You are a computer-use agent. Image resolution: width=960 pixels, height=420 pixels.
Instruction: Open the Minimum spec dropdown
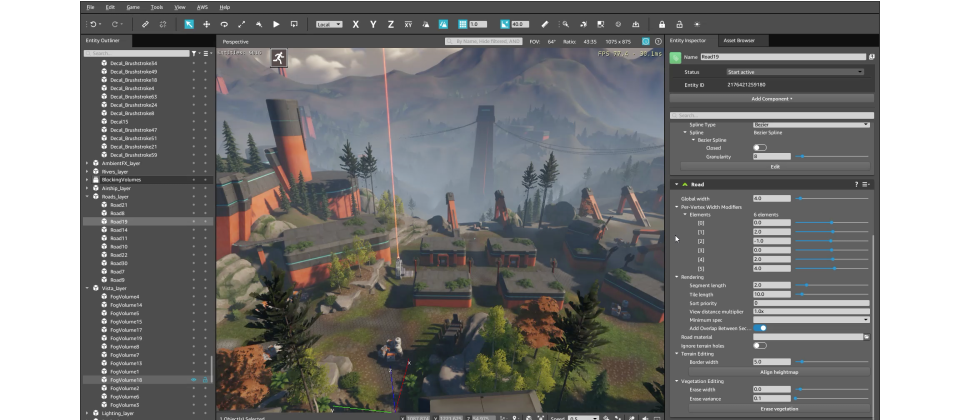tap(811, 320)
